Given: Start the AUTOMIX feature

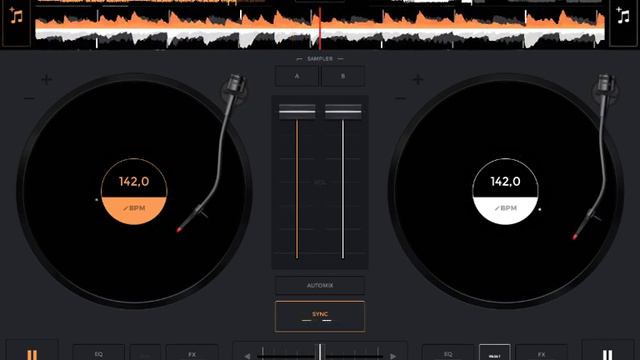Looking at the screenshot, I should click(x=320, y=285).
